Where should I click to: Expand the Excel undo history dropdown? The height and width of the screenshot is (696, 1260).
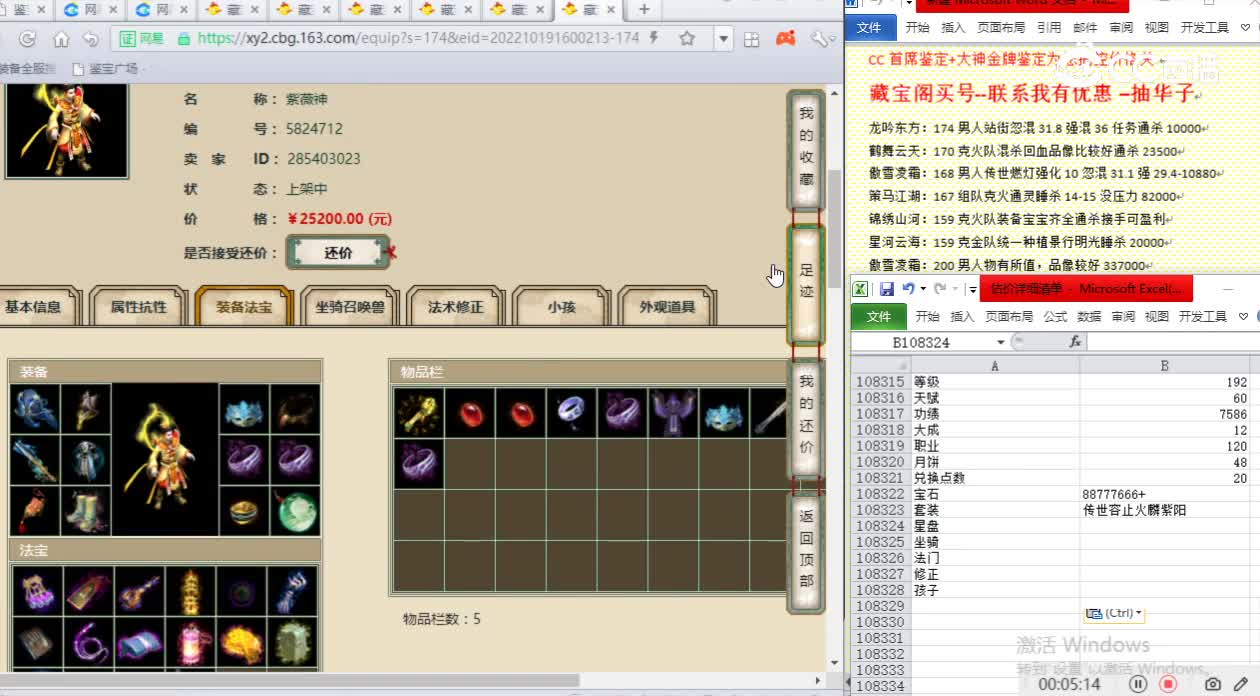click(x=923, y=289)
